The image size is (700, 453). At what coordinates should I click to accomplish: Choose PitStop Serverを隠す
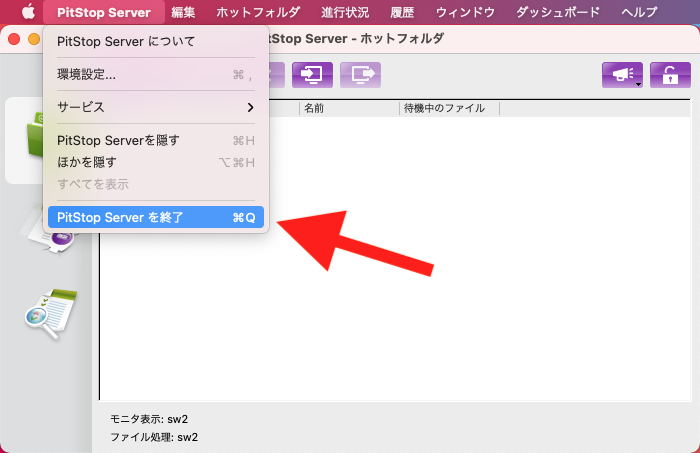coord(155,140)
